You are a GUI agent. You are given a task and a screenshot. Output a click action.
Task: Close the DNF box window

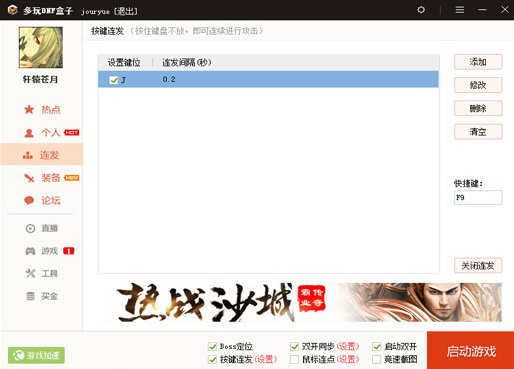[505, 10]
